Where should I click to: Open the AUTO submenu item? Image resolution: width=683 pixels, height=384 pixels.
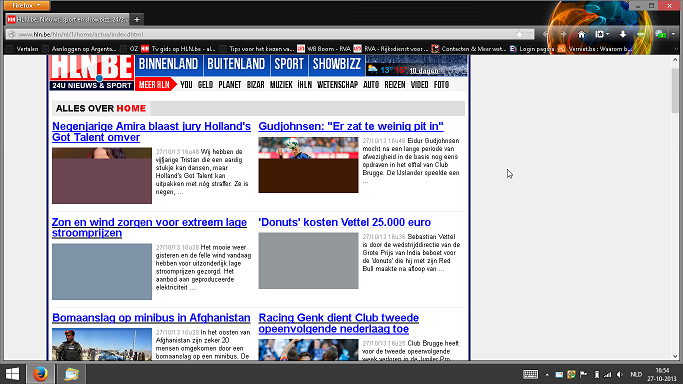point(371,85)
